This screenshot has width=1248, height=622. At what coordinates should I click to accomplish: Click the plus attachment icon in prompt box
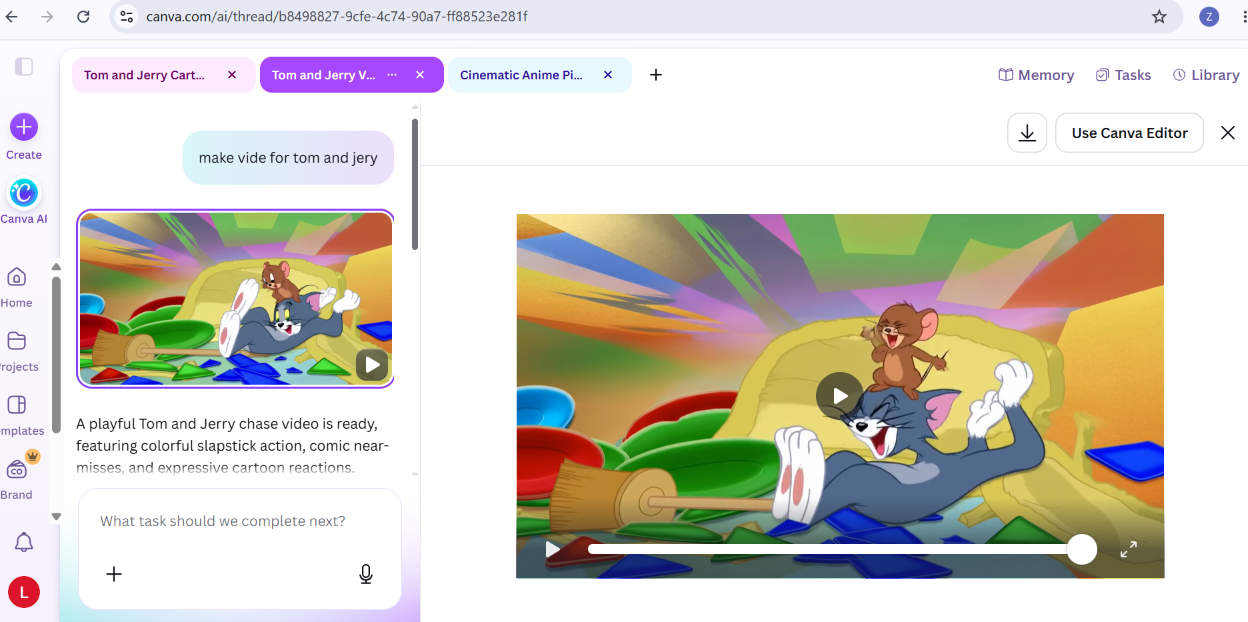pos(114,574)
